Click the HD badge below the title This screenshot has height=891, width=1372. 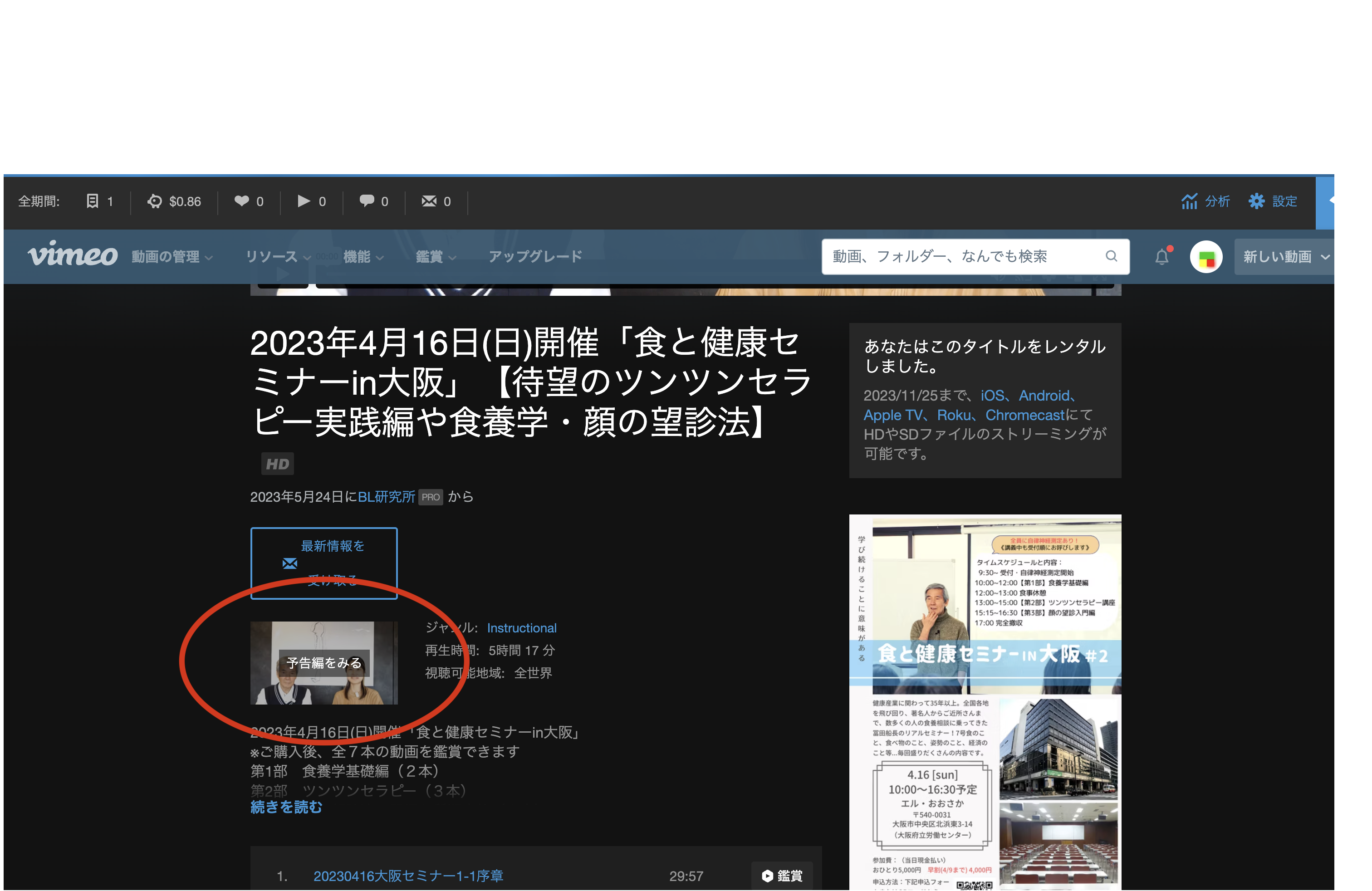coord(277,464)
